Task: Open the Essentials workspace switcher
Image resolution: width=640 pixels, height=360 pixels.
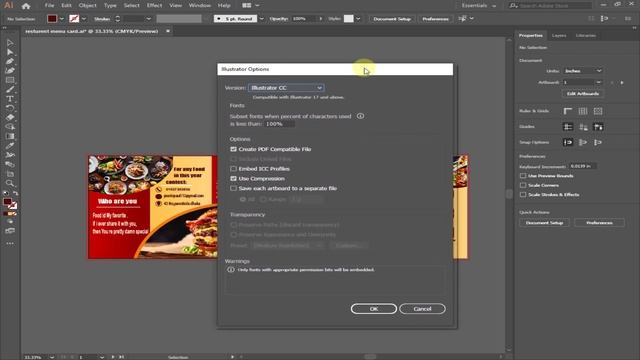Action: 479,6
